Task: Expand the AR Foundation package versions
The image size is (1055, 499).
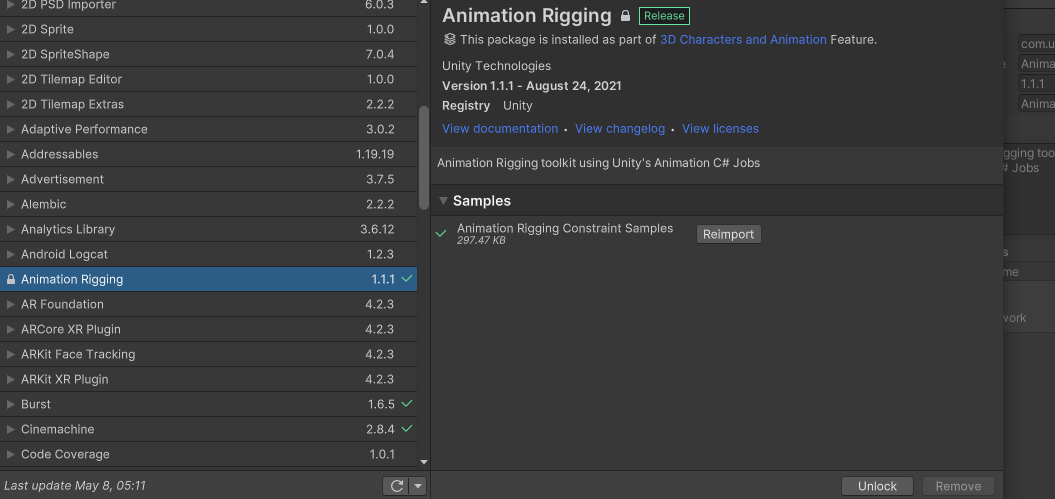Action: tap(10, 304)
